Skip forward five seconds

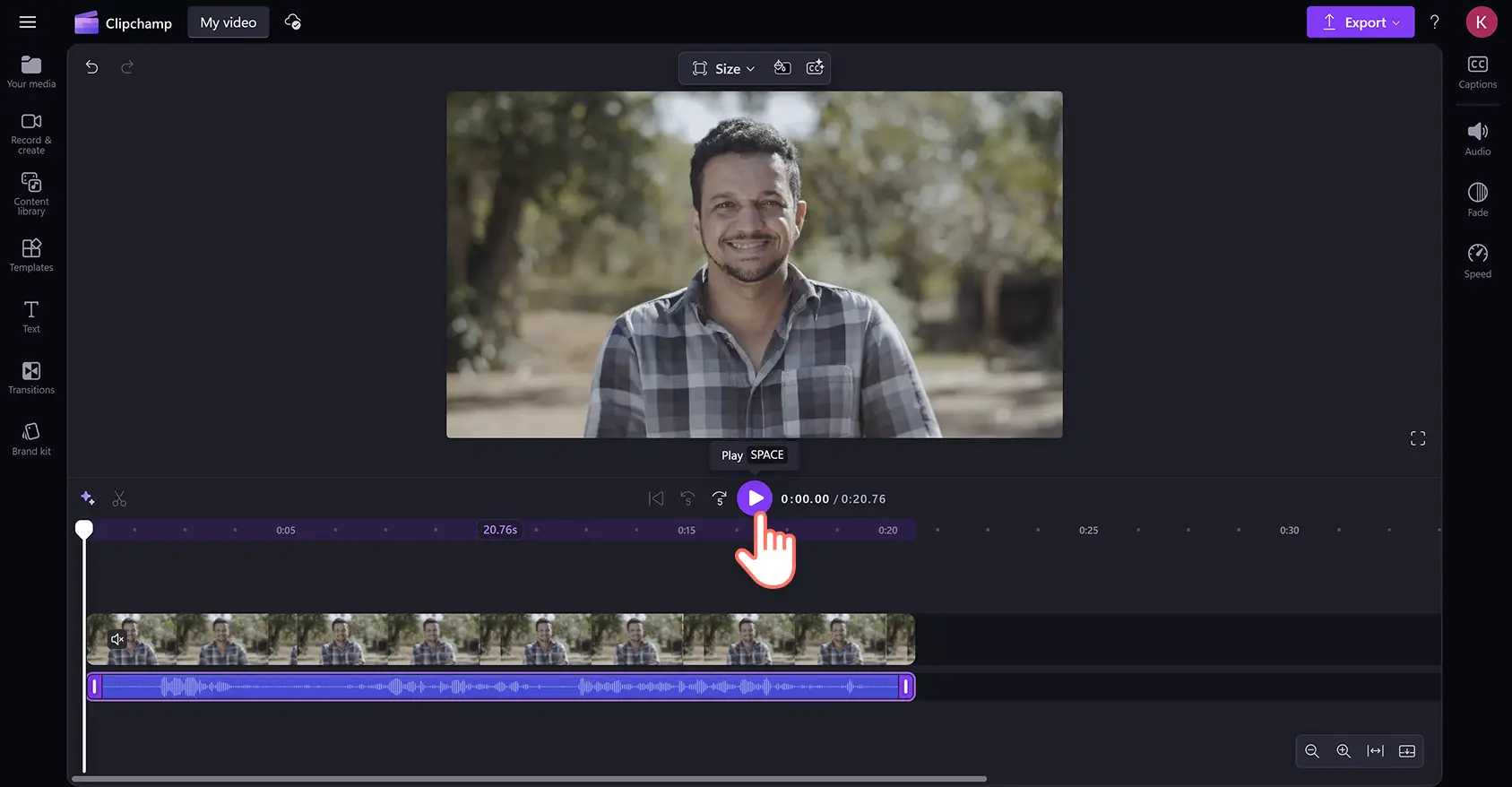[719, 498]
